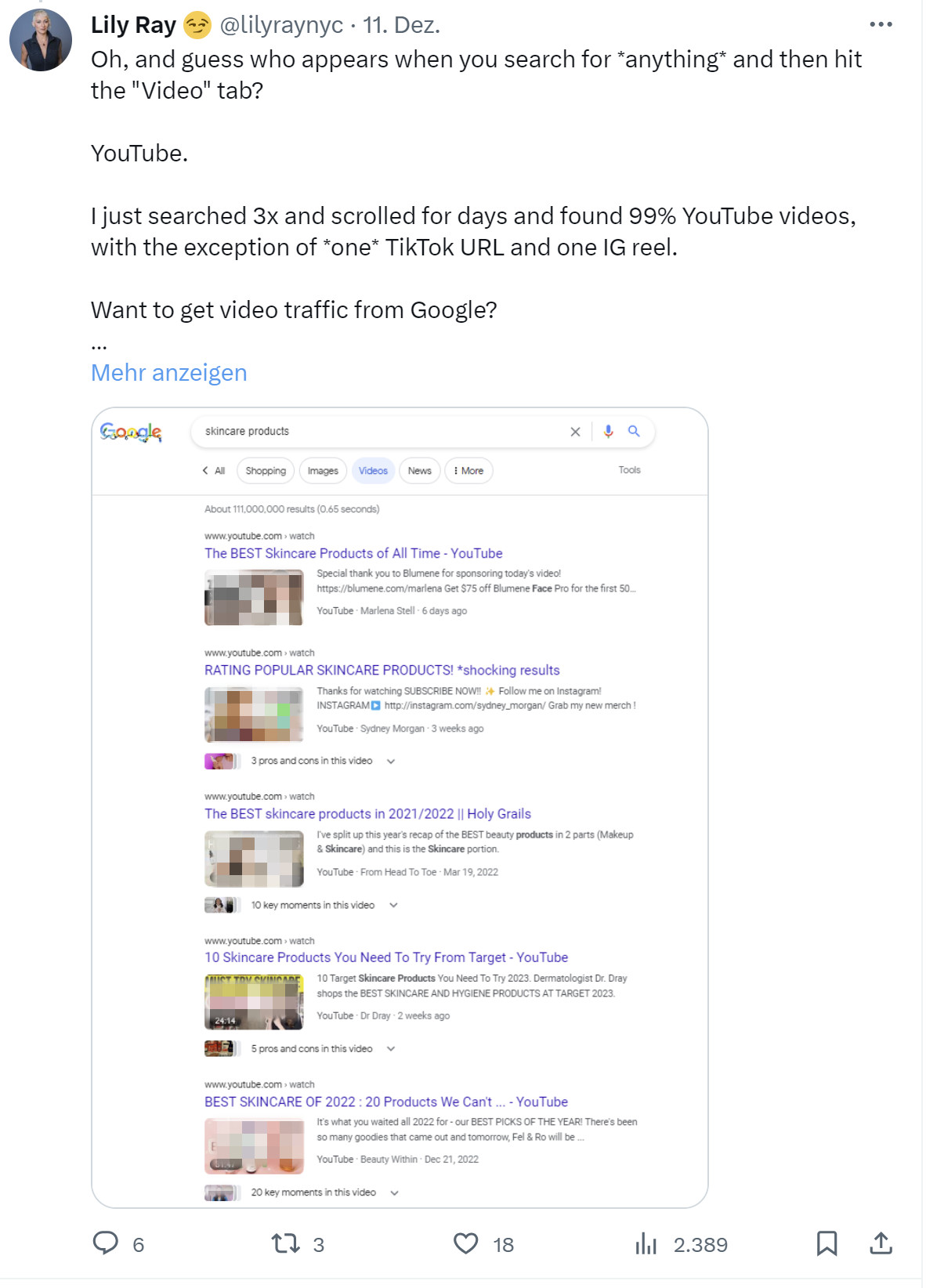
Task: Switch to the News tab
Action: [420, 471]
